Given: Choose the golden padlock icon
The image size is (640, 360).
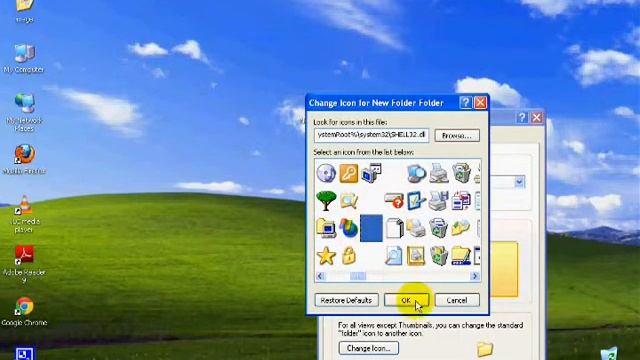Looking at the screenshot, I should pos(349,256).
